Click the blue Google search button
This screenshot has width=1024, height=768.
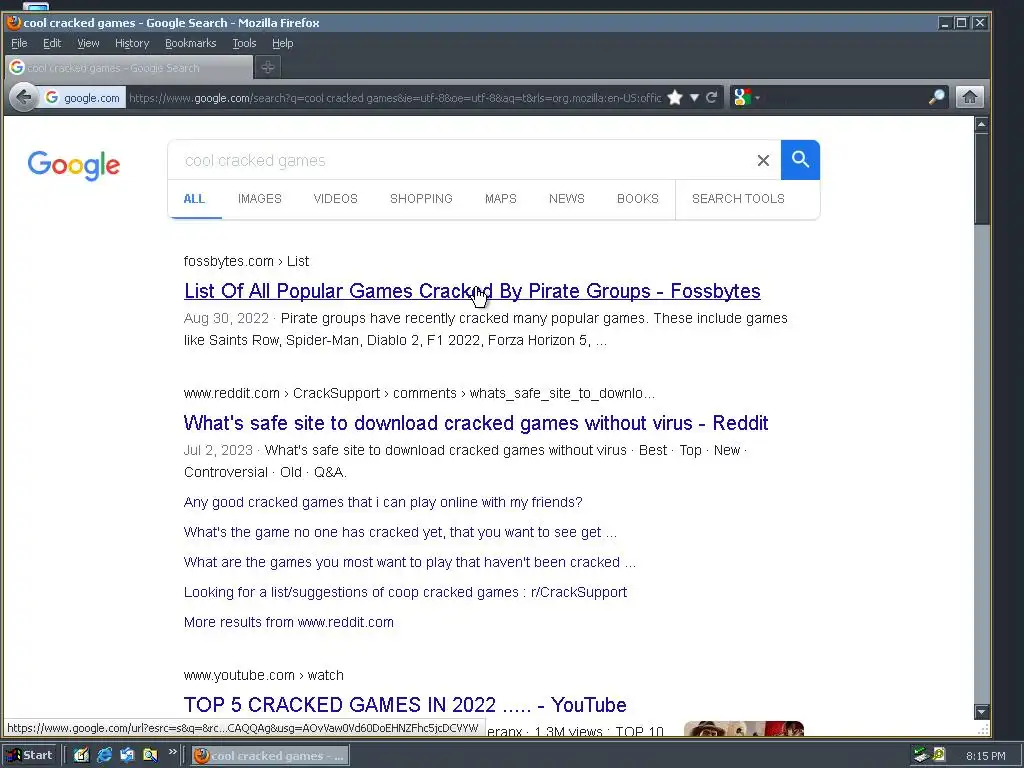[800, 160]
